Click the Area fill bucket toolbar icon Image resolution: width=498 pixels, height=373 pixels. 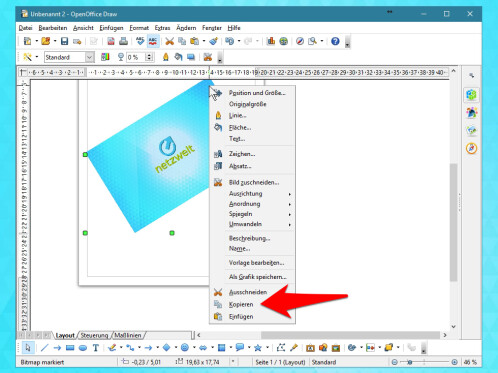pos(178,57)
